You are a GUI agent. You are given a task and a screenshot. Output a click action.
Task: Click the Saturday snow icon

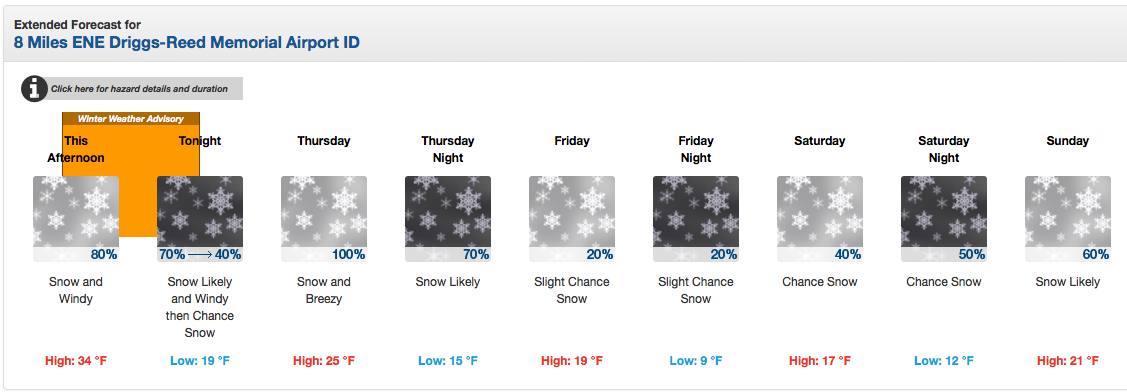(x=820, y=219)
